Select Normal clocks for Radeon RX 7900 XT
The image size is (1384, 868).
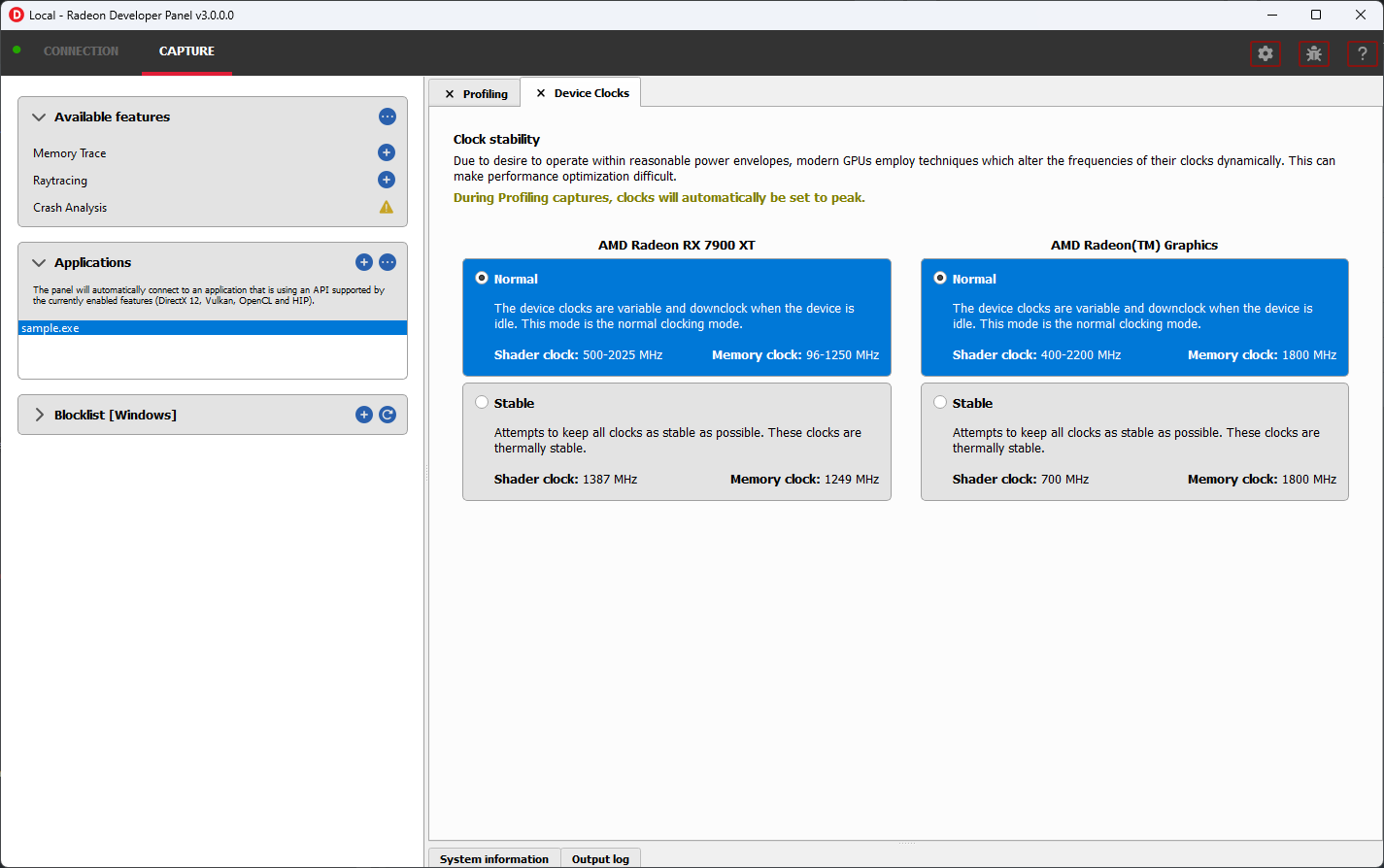click(x=482, y=279)
